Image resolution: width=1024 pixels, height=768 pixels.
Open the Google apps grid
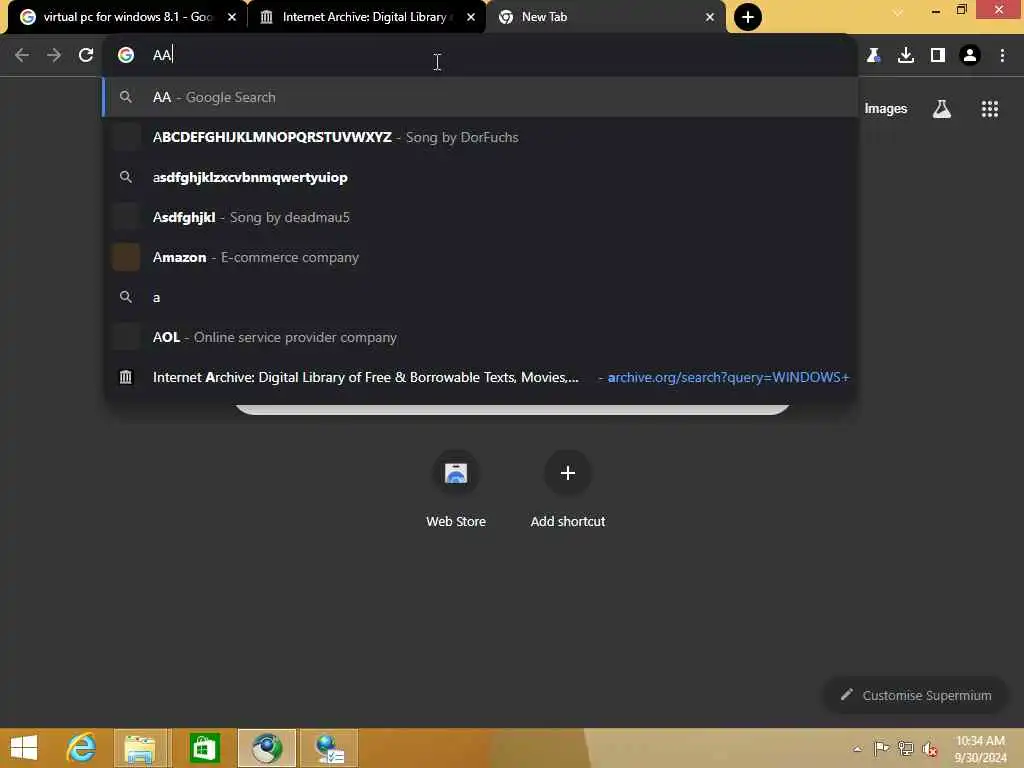tap(989, 109)
